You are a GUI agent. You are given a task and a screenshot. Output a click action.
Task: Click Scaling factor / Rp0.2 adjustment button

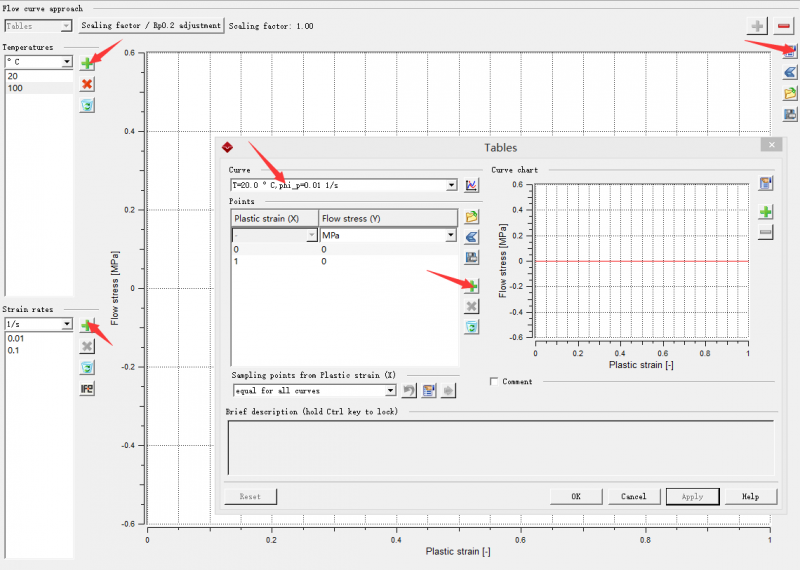point(151,26)
